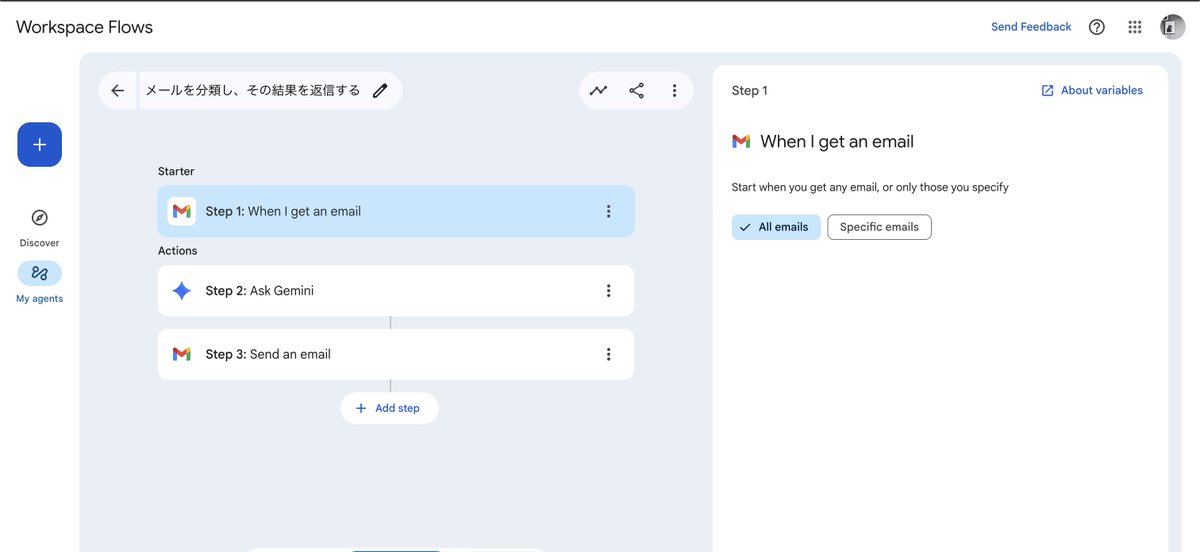Click the Gmail icon in Step 3 row

(181, 354)
